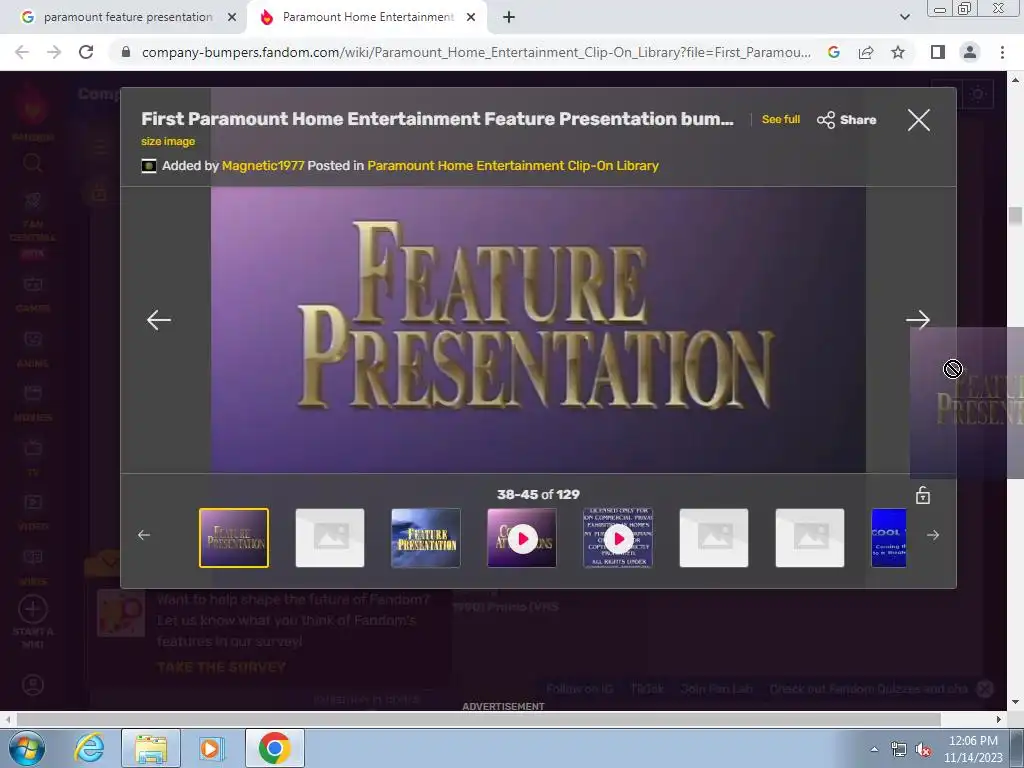Image resolution: width=1024 pixels, height=768 pixels.
Task: Click the Chrome icon in the taskbar
Action: [275, 748]
